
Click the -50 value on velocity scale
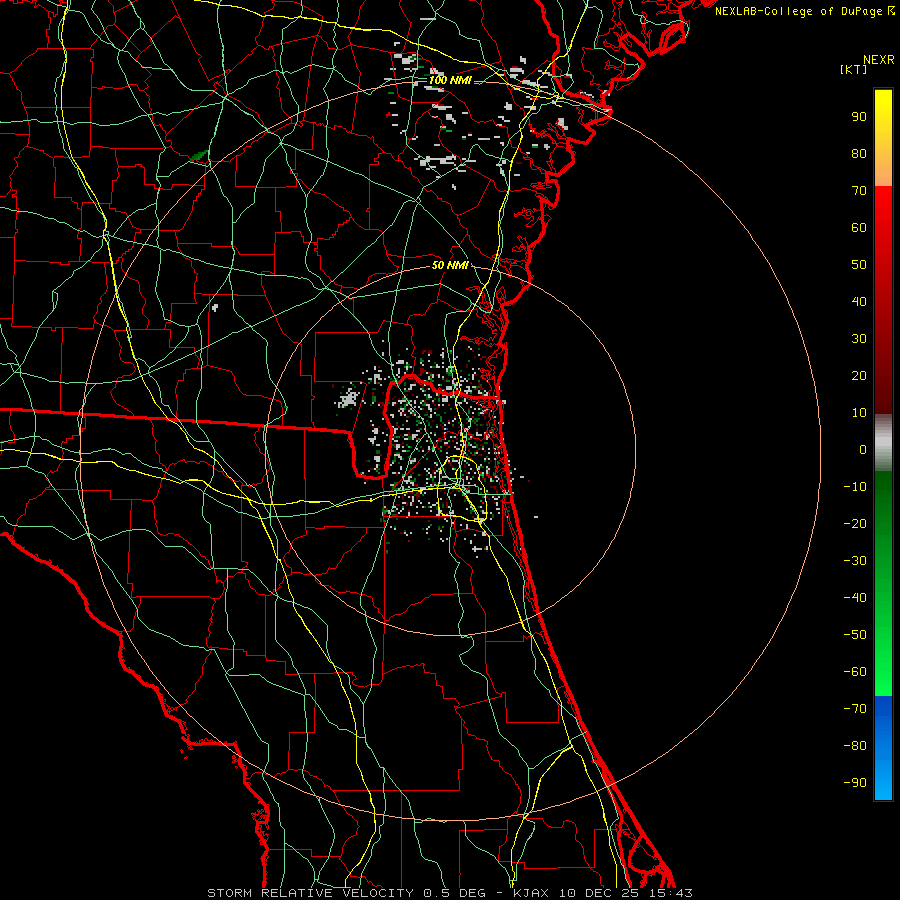coord(855,635)
